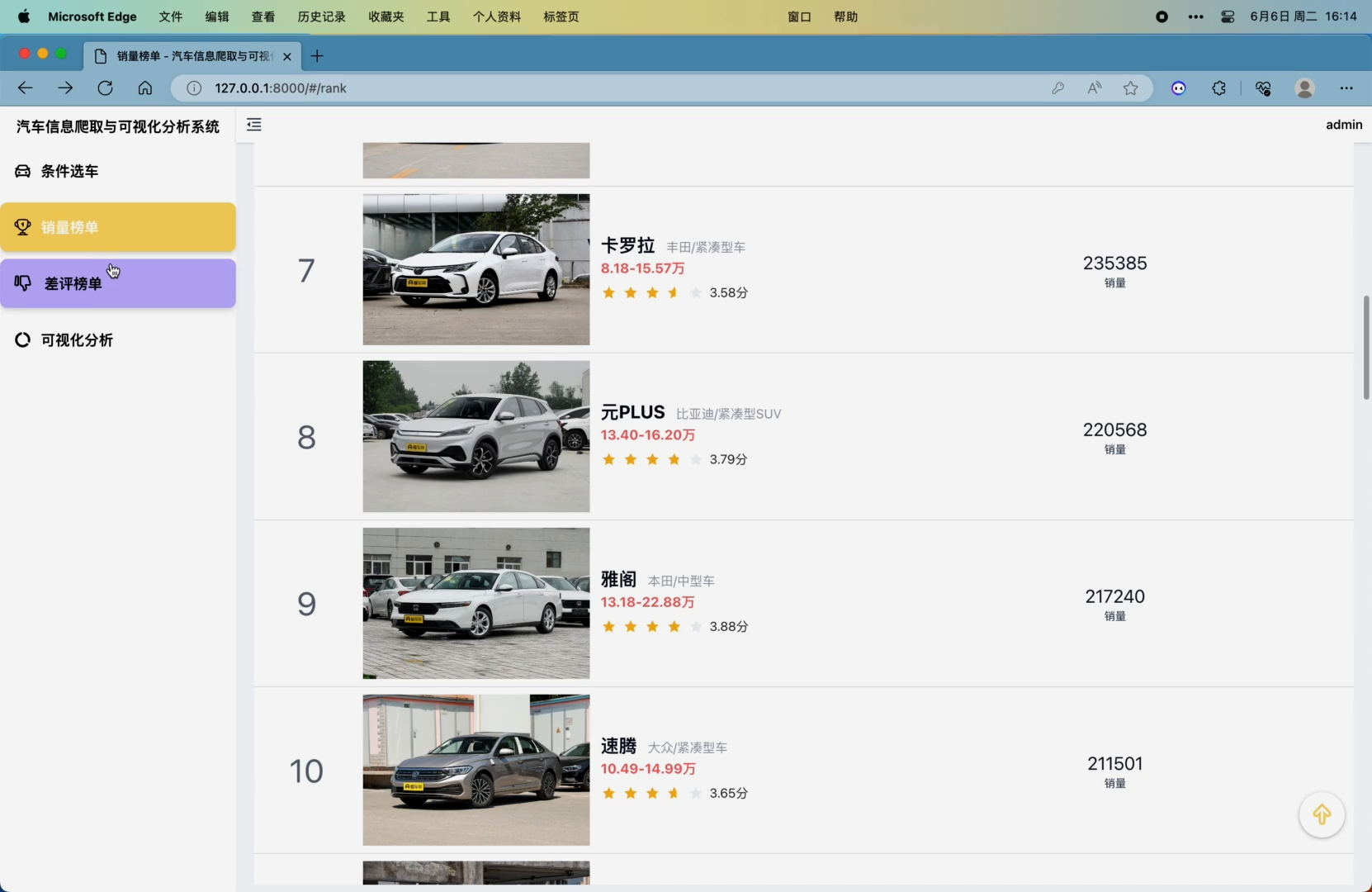Screen dimensions: 1372x892
Task: Open the Control Center icon
Action: [x=1228, y=17]
